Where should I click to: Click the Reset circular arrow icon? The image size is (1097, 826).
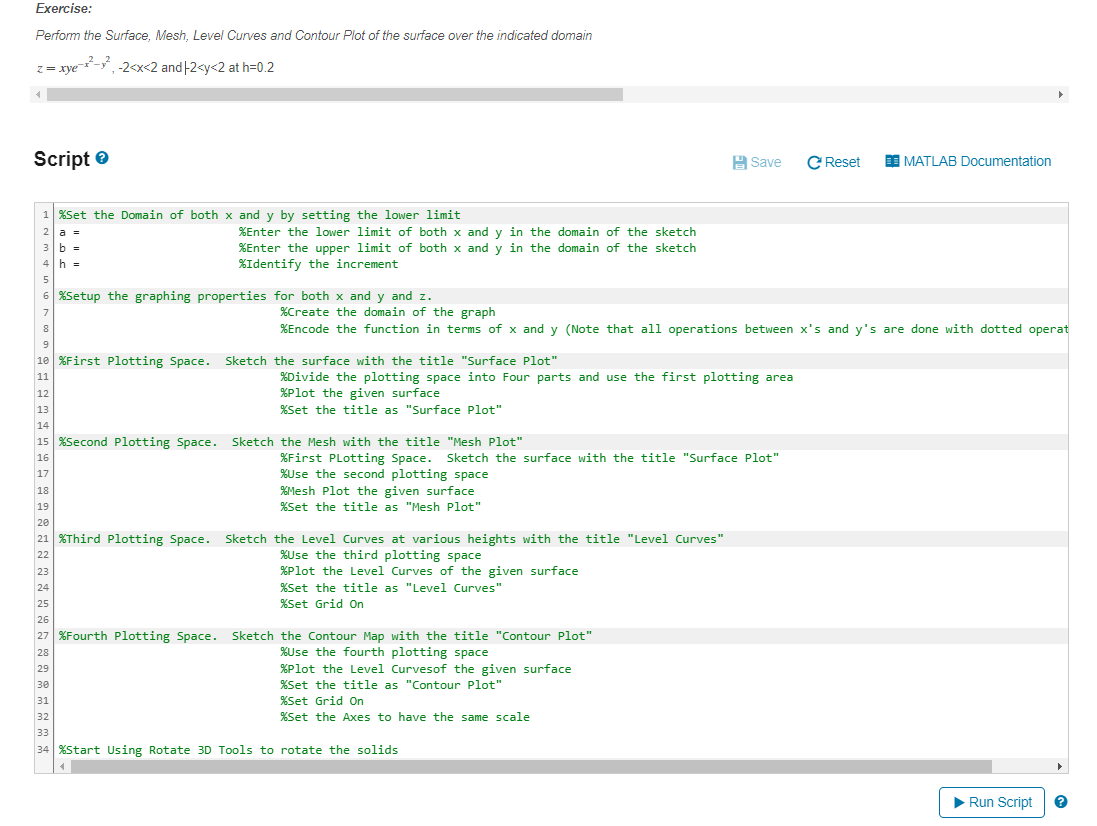point(814,162)
